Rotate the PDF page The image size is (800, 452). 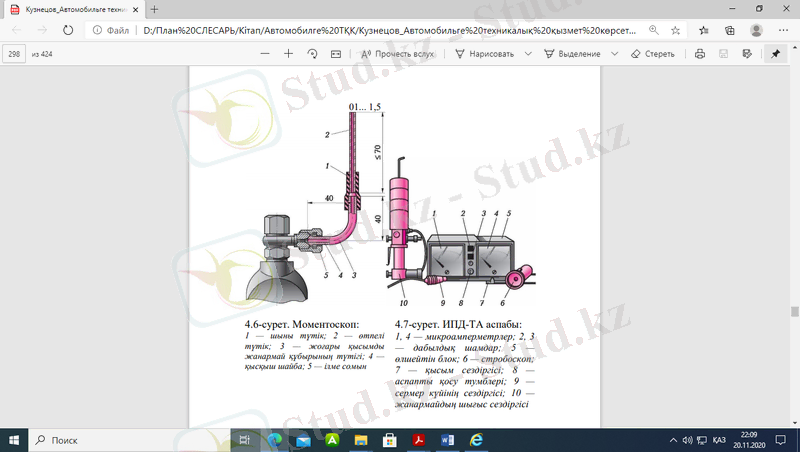(312, 54)
